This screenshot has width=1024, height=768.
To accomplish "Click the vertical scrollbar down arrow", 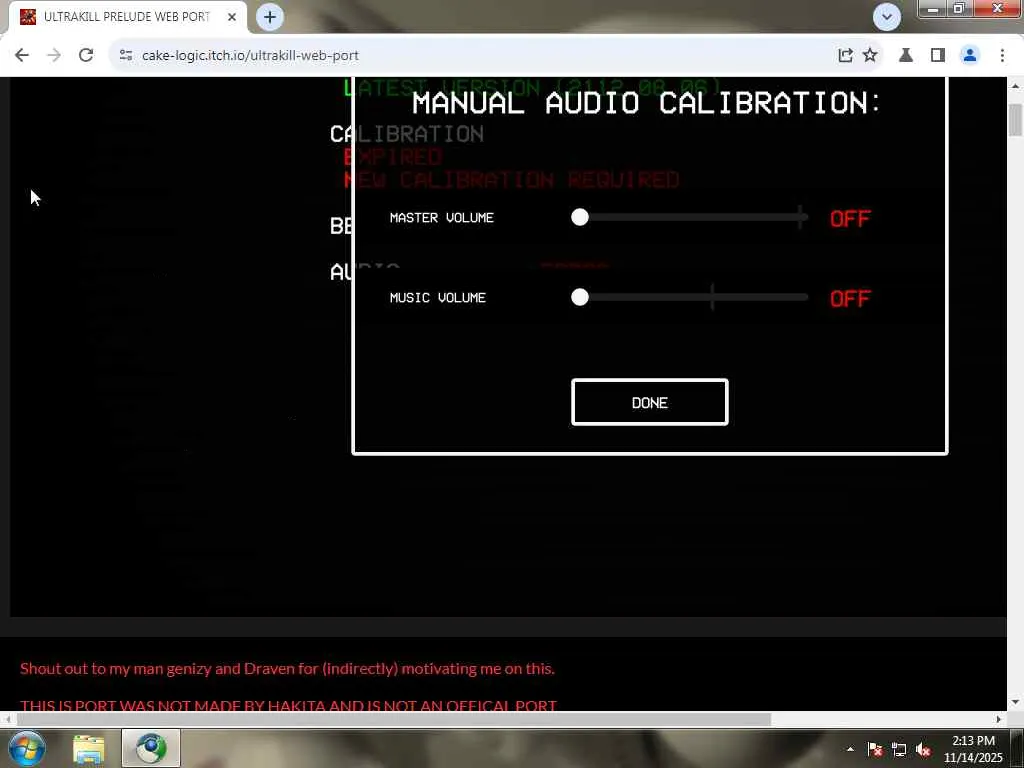I will [1015, 702].
